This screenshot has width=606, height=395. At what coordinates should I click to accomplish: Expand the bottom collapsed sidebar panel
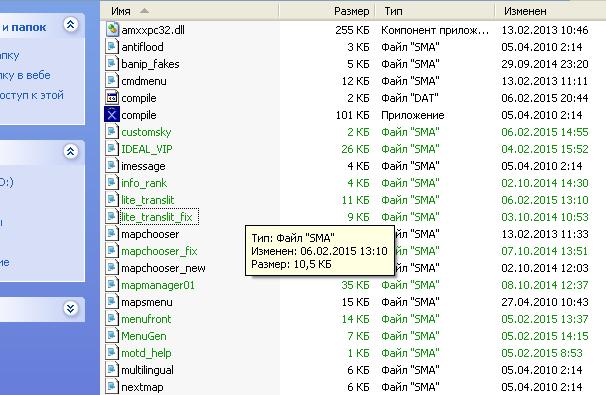pos(70,308)
